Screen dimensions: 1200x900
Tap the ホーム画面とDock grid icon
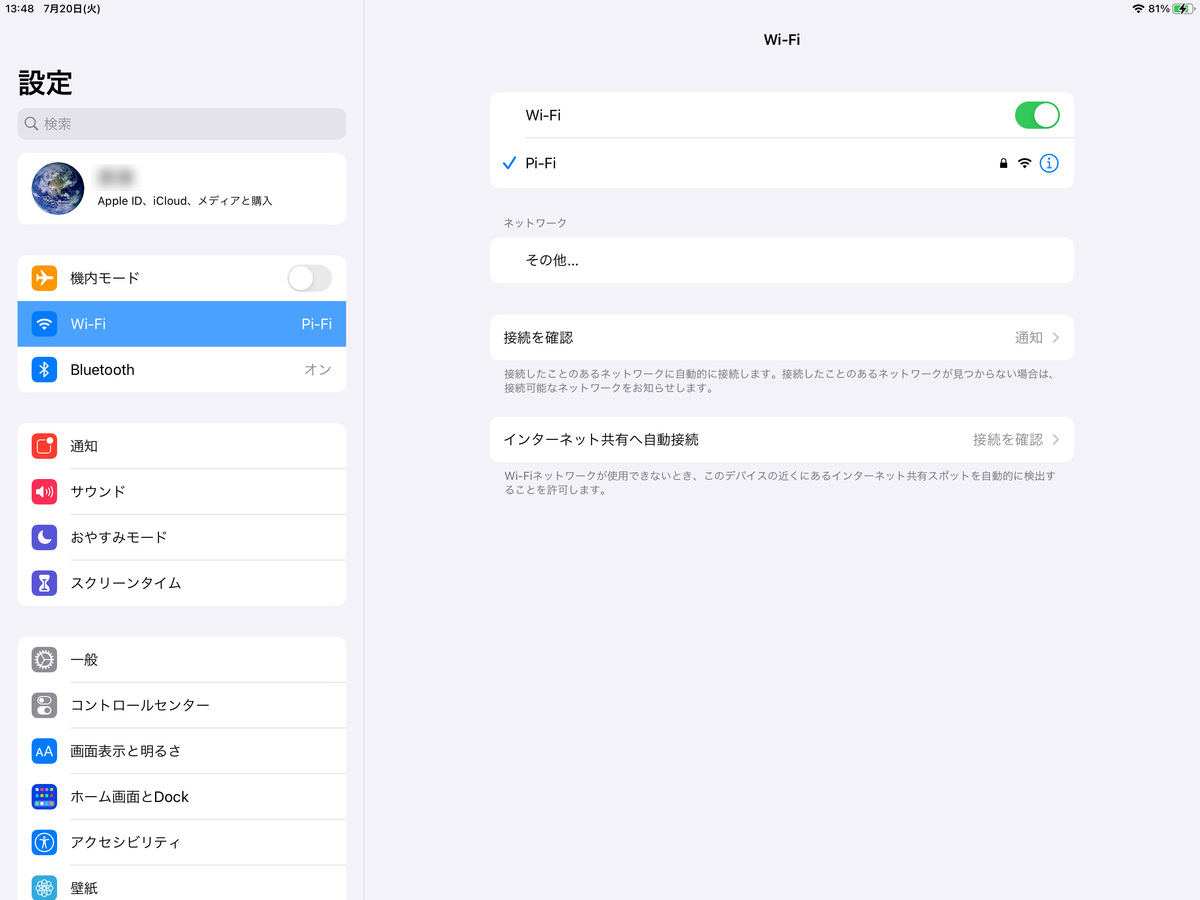click(44, 797)
